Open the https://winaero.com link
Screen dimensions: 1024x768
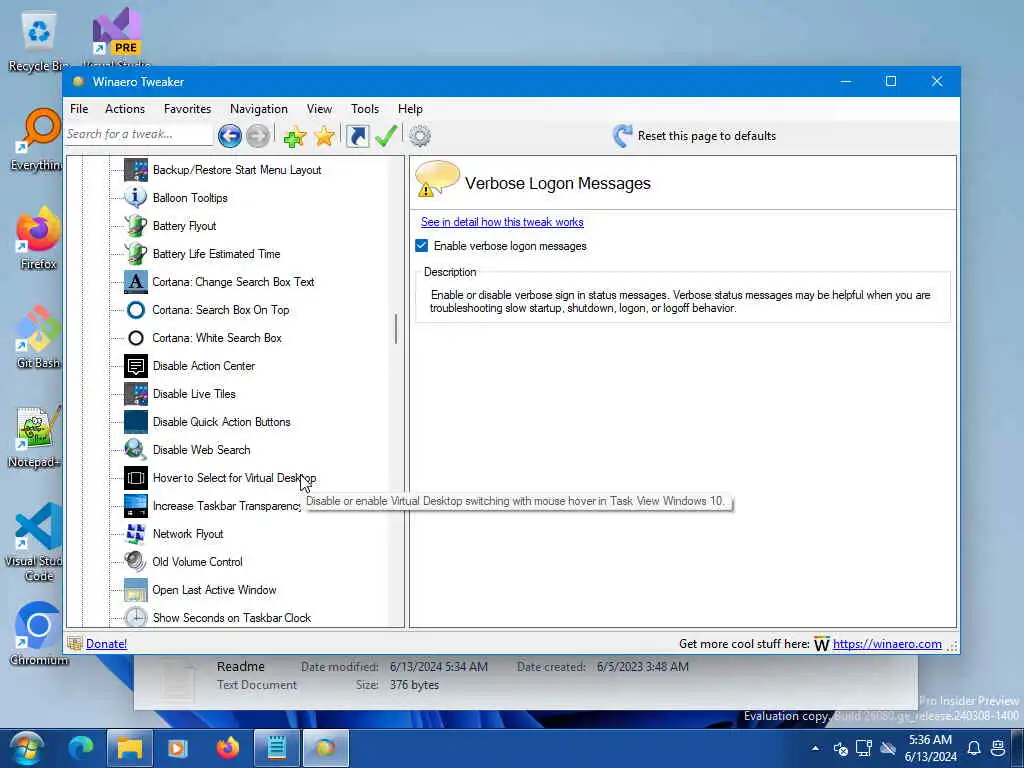point(887,644)
